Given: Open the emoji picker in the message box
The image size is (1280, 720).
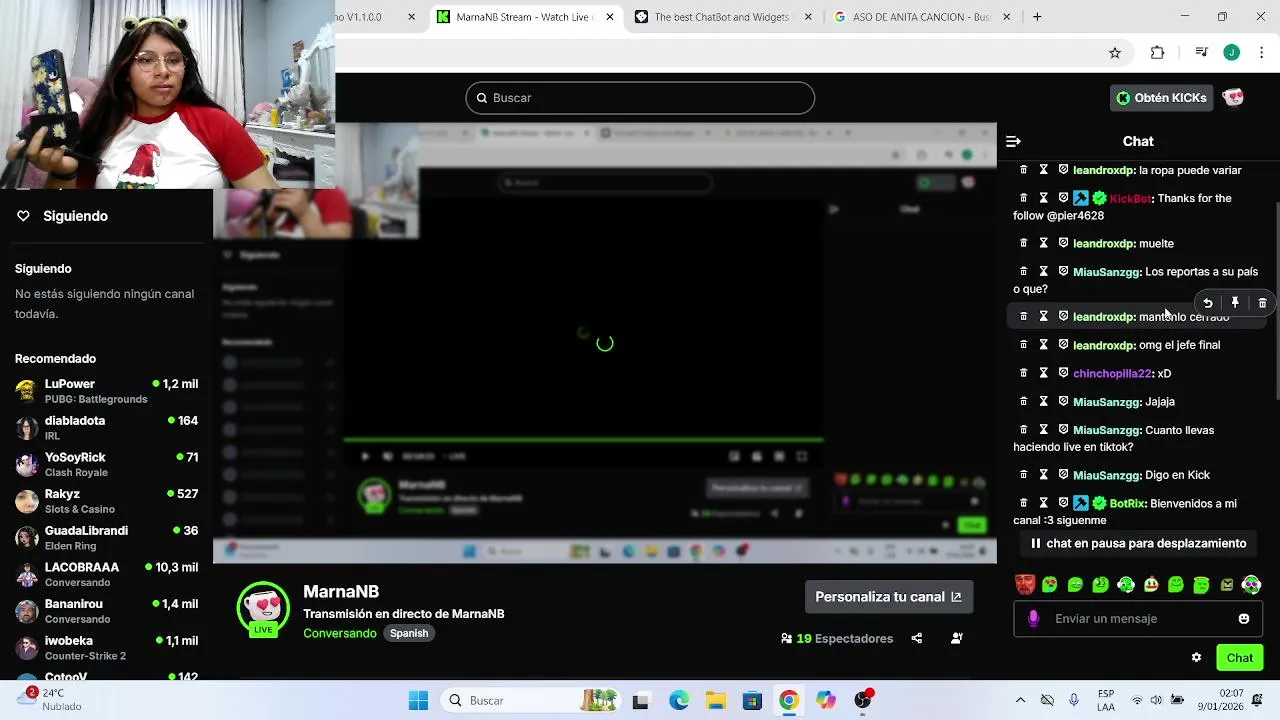Looking at the screenshot, I should 1244,619.
